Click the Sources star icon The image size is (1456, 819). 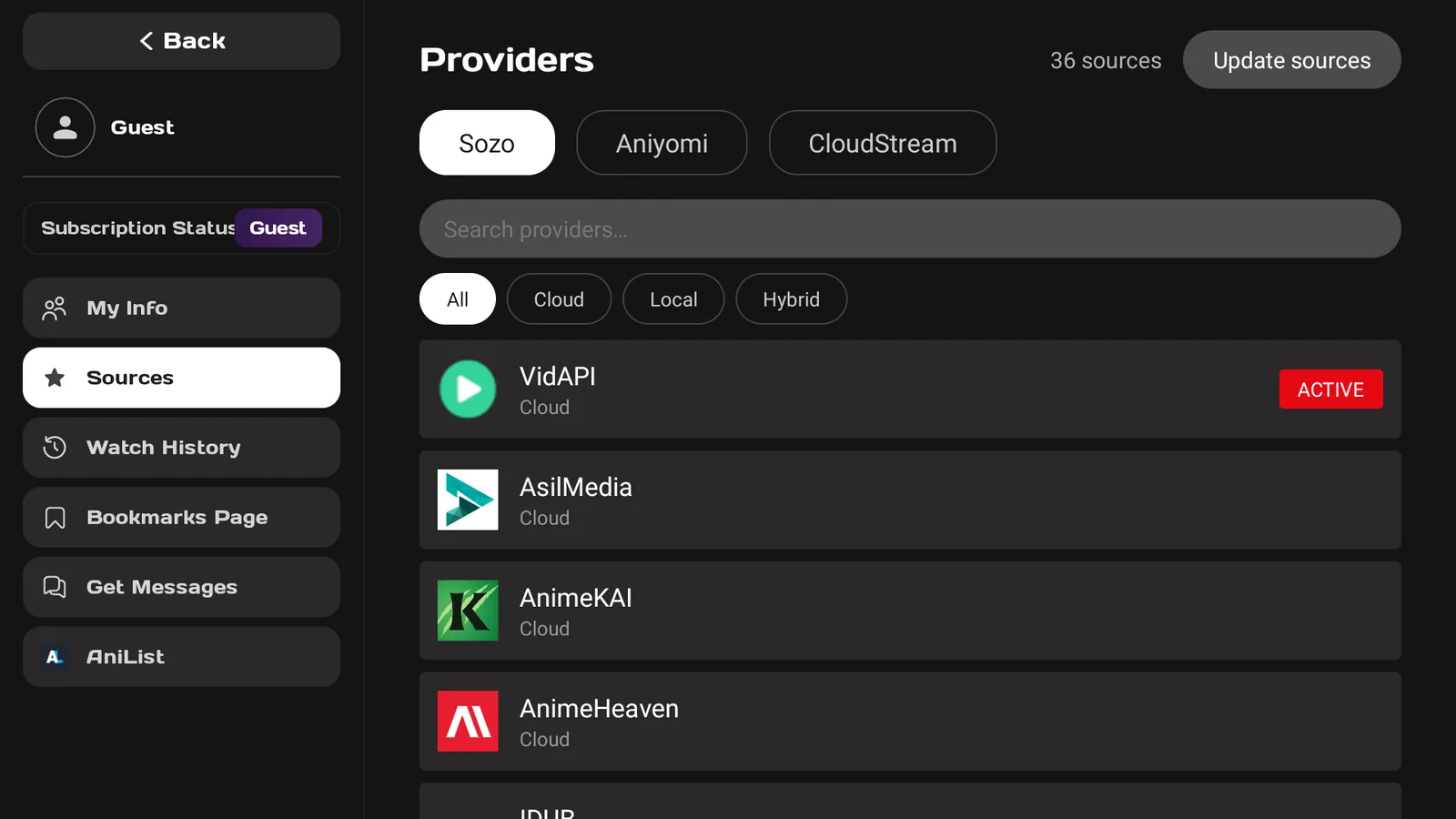(x=55, y=378)
